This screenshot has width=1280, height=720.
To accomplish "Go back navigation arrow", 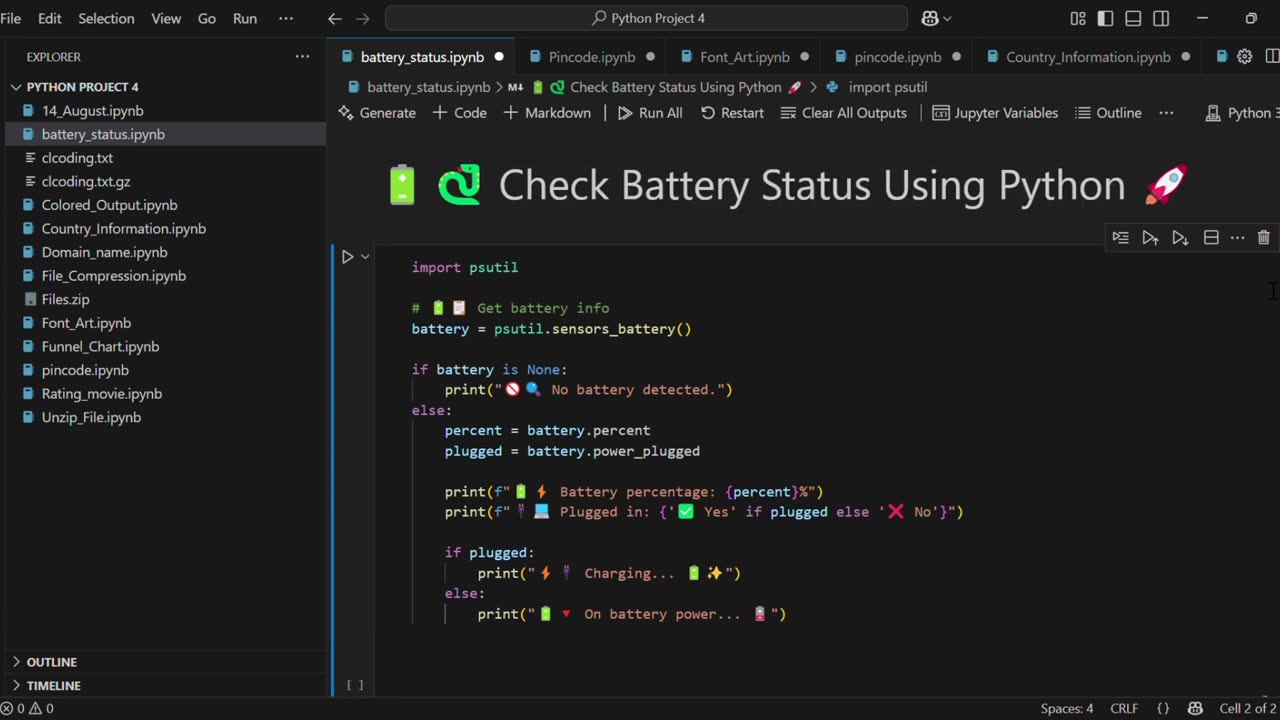I will click(x=335, y=18).
